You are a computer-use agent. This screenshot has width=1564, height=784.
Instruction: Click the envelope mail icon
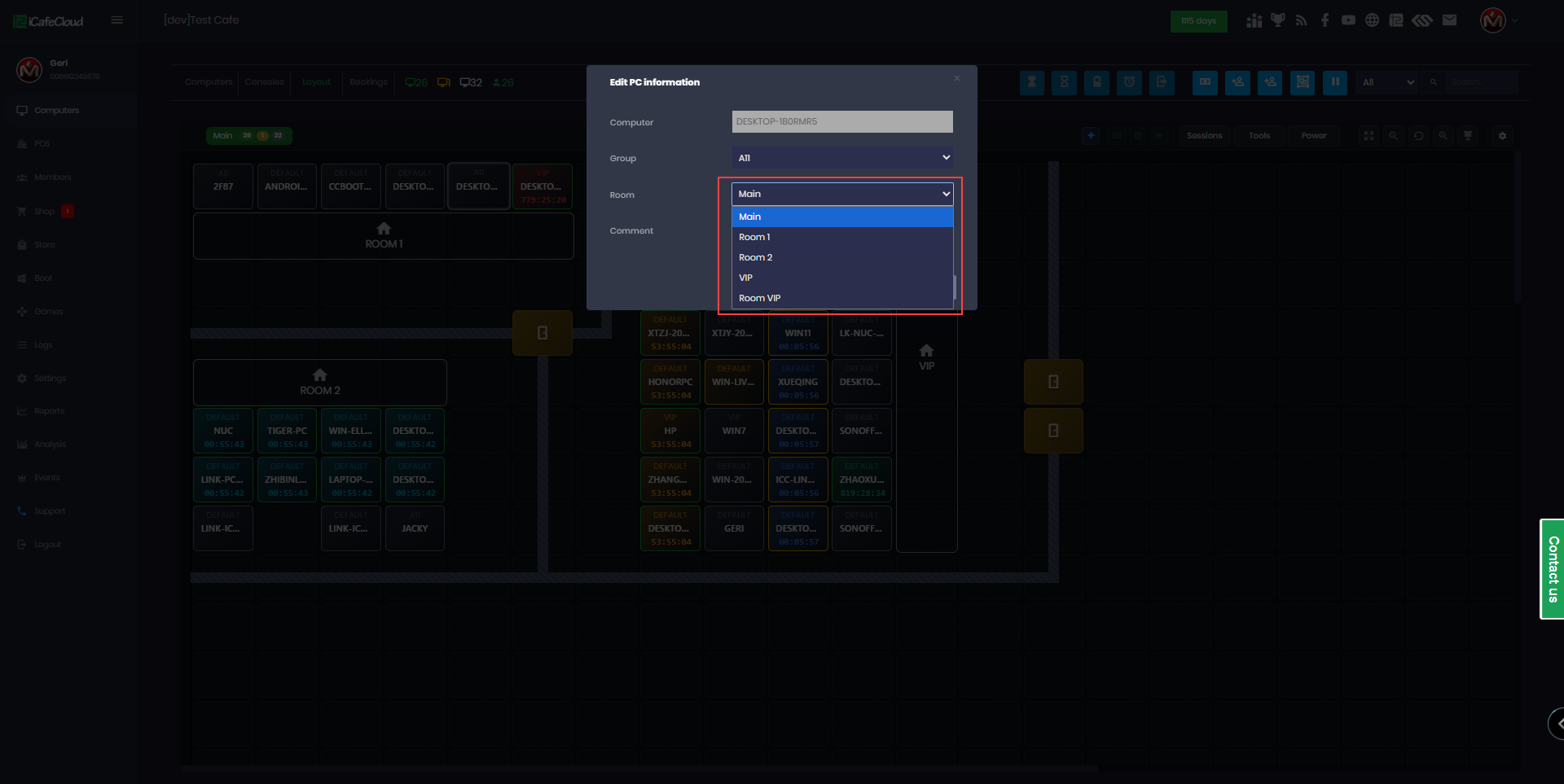coord(1449,20)
